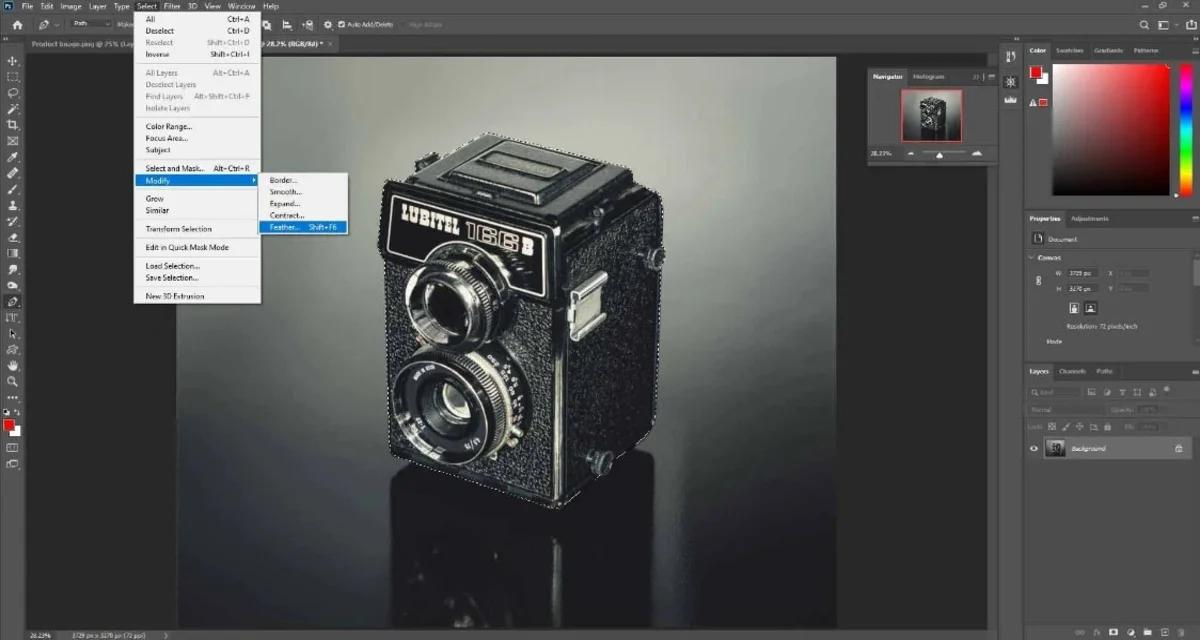
Task: Click the lock icon on Background layer
Action: click(x=1178, y=449)
